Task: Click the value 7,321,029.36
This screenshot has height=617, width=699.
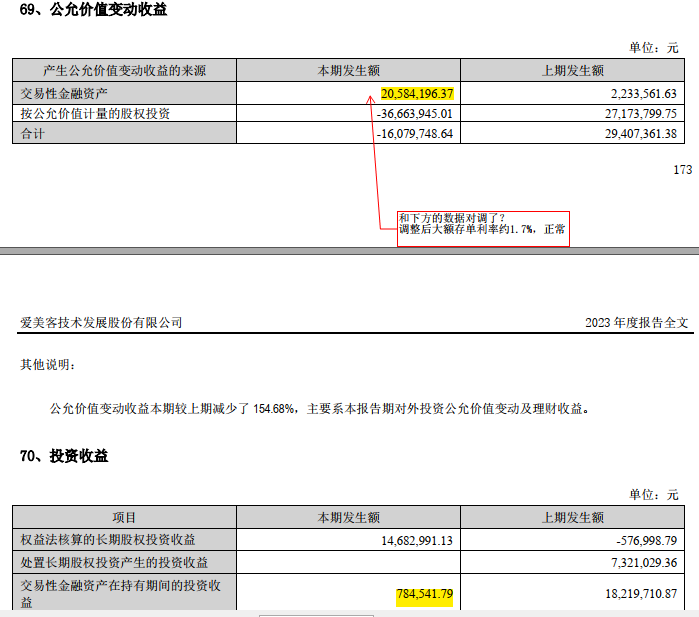Action: click(644, 563)
